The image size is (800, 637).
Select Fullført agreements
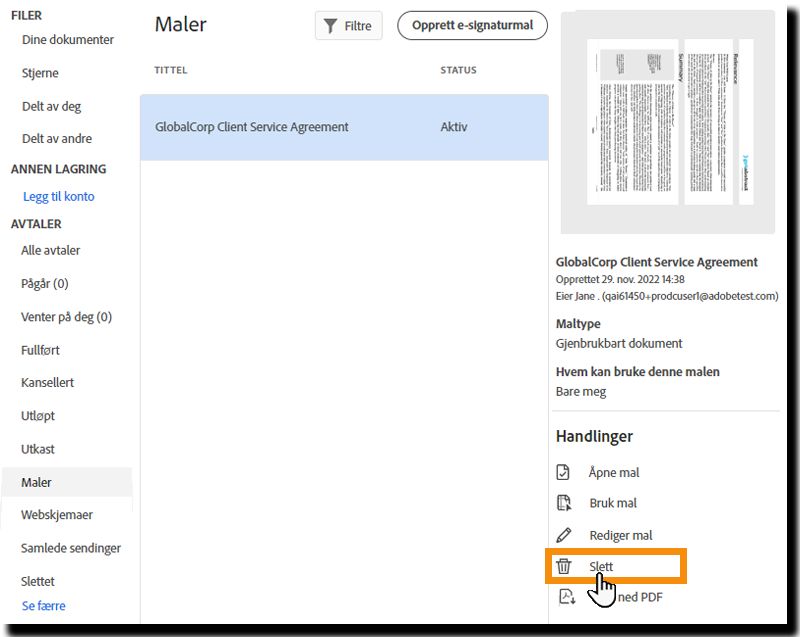[40, 350]
